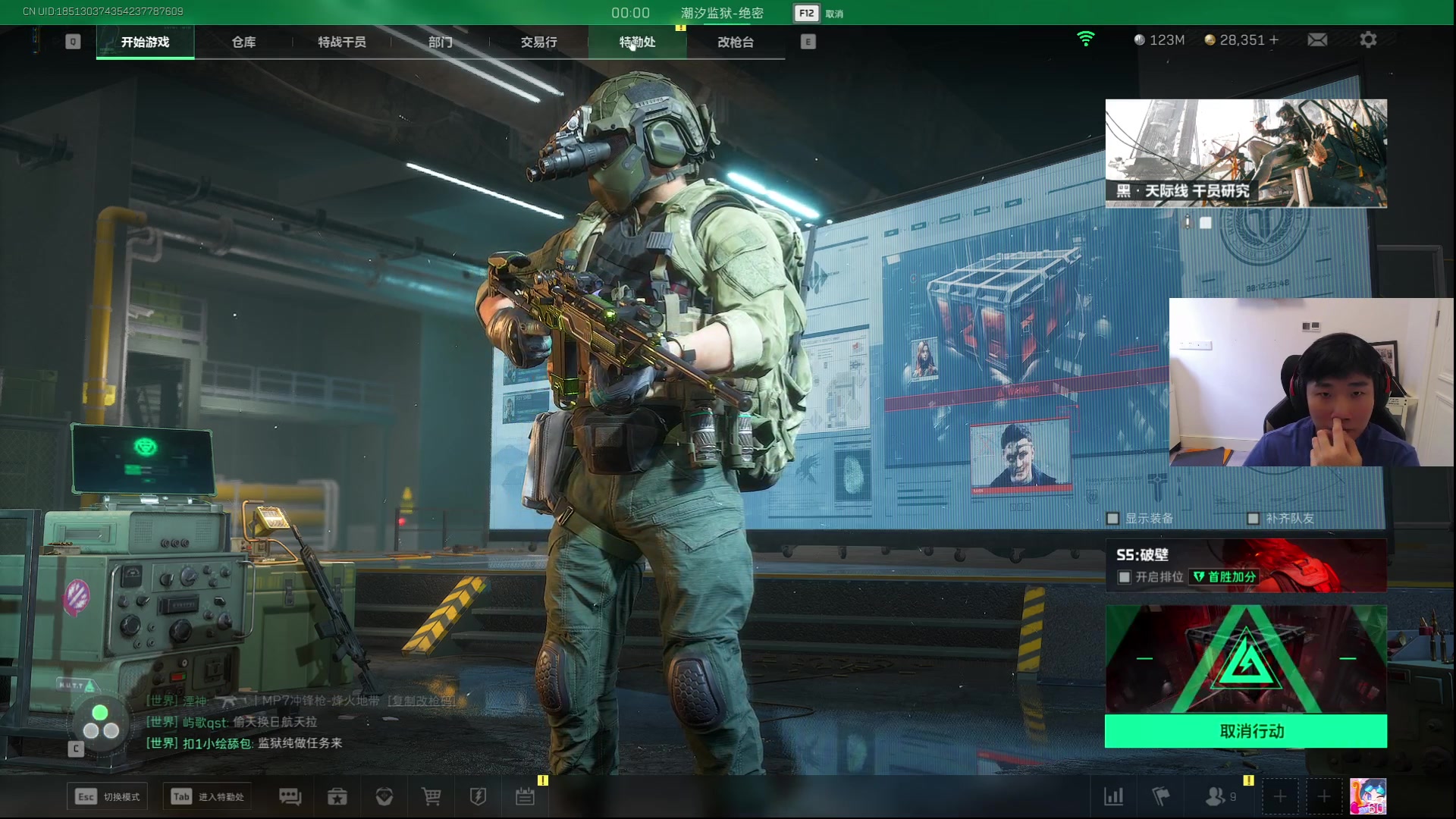Open the helmet mask icon
The width and height of the screenshot is (1456, 819).
(384, 796)
